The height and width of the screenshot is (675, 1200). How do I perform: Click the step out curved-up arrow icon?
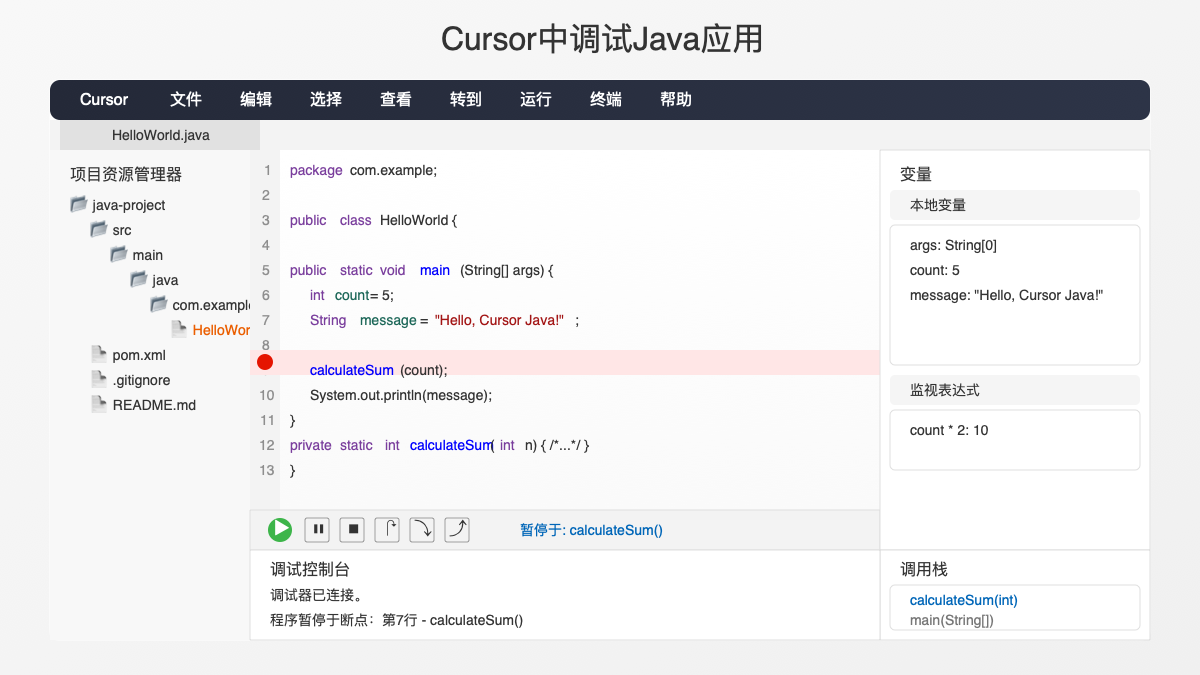pyautogui.click(x=457, y=530)
